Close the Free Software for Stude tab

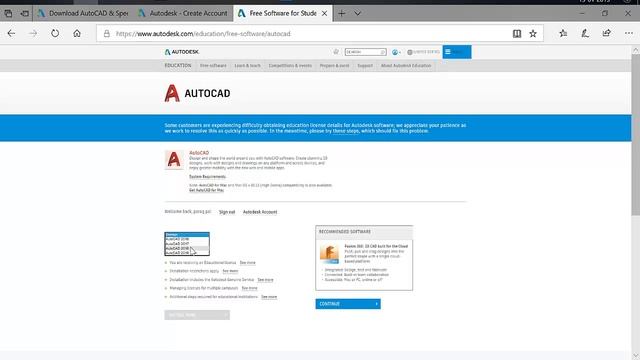click(x=324, y=13)
